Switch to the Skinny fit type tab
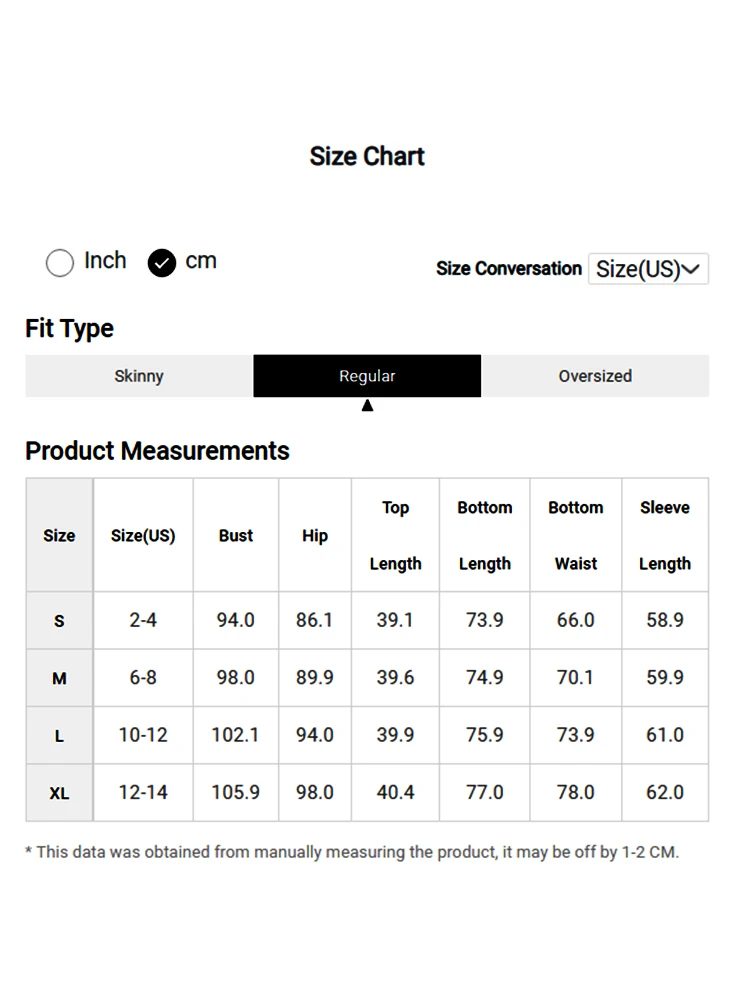Screen dimensions: 750x1000 [x=139, y=376]
